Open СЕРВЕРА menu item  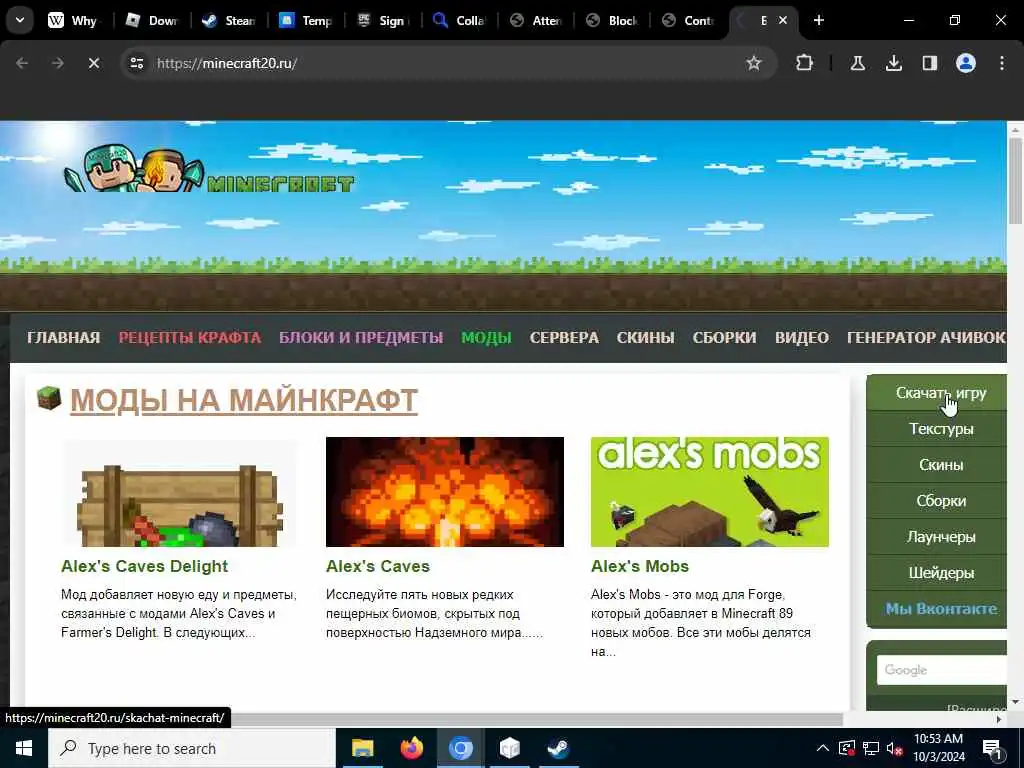[564, 338]
